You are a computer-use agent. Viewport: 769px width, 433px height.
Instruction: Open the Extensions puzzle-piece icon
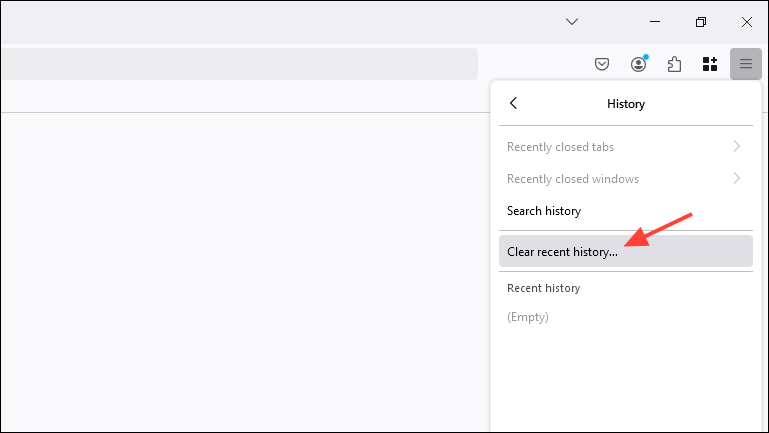coord(674,65)
